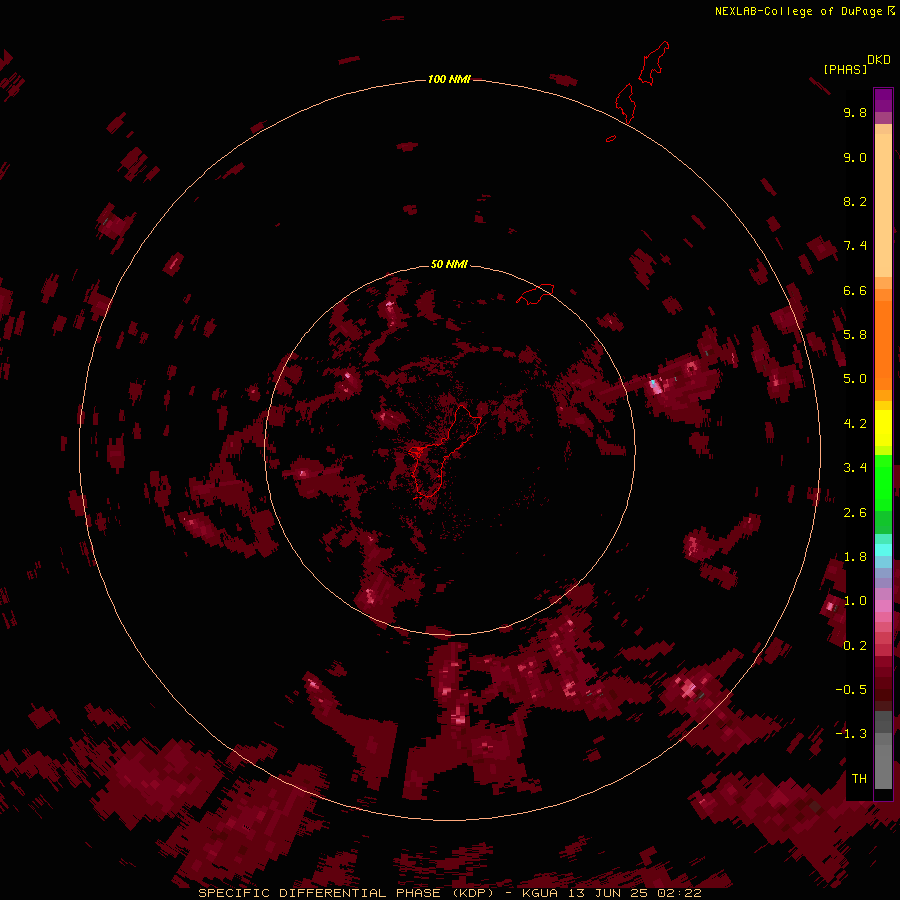Click the 9.0 value on the scale

[855, 157]
